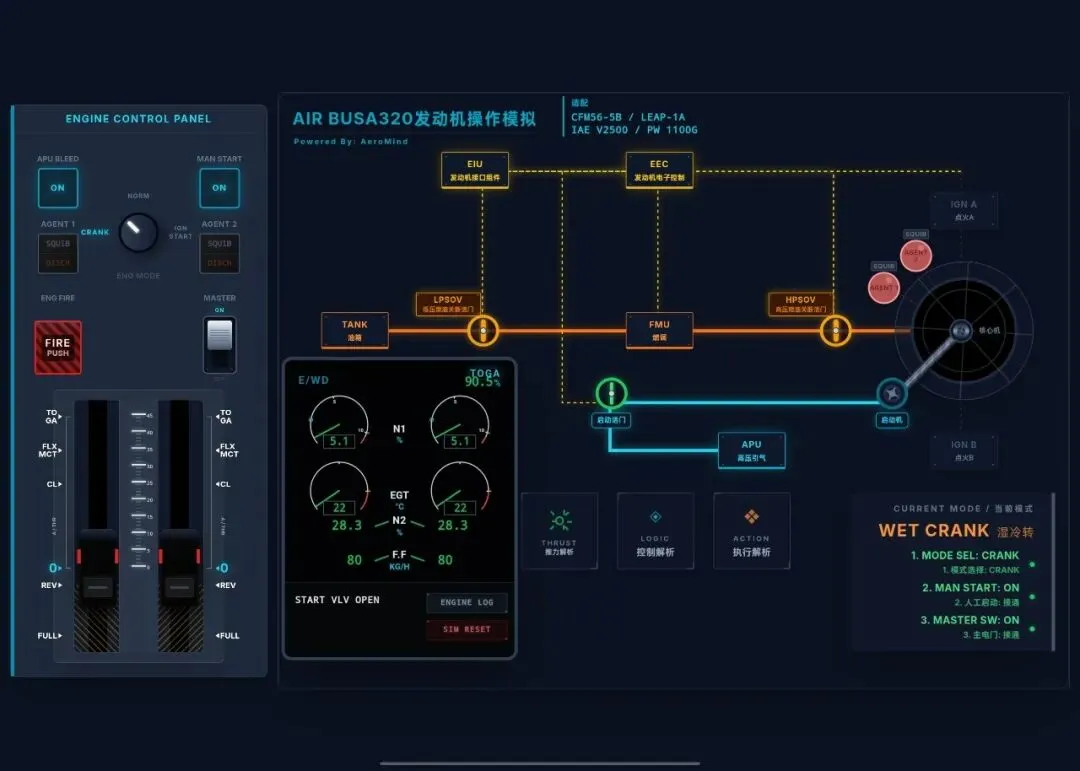Screen dimensions: 1080x771
Task: Open the LOGIC control analysis card
Action: 655,531
